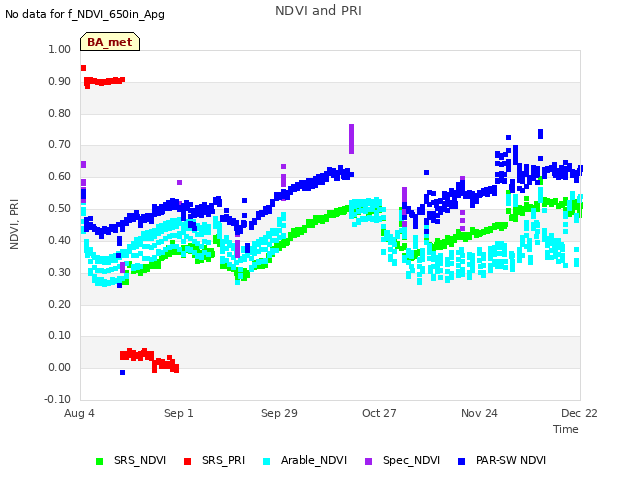Click the purple Spec_NDVI legend swatch
640x480 pixels.
tap(368, 461)
